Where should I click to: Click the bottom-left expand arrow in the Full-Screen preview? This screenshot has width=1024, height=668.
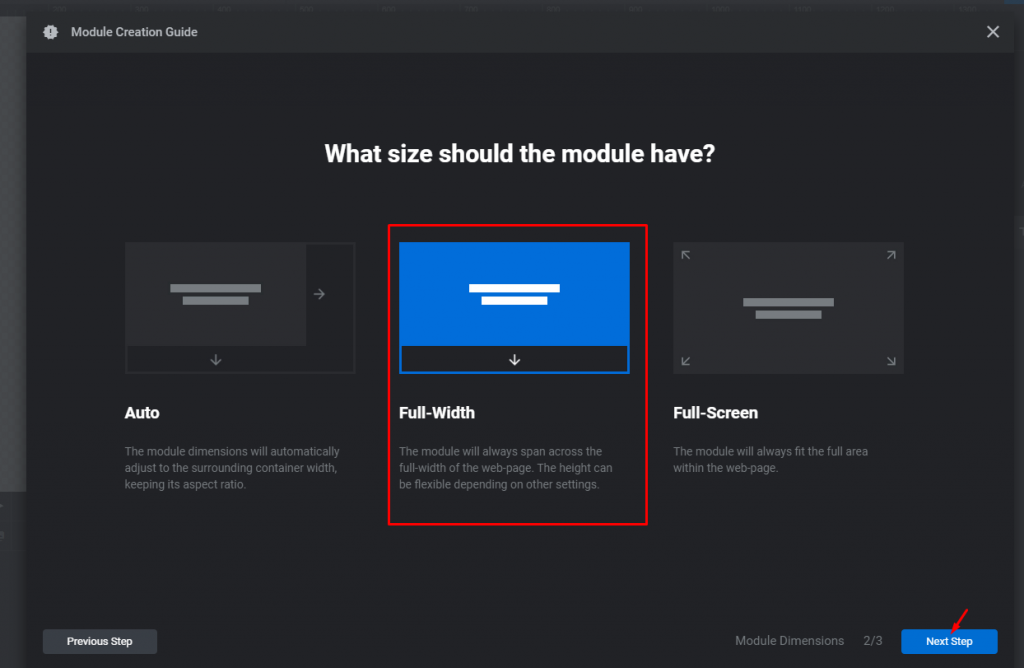coord(686,361)
